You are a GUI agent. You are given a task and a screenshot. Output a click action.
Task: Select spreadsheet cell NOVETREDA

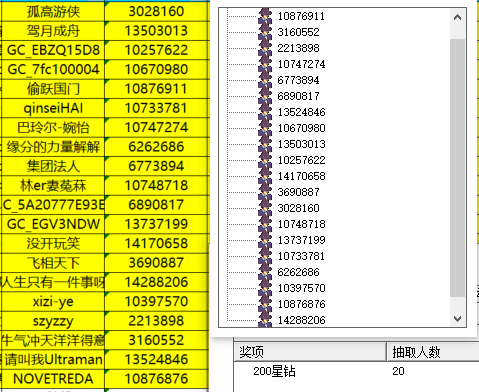(x=53, y=379)
